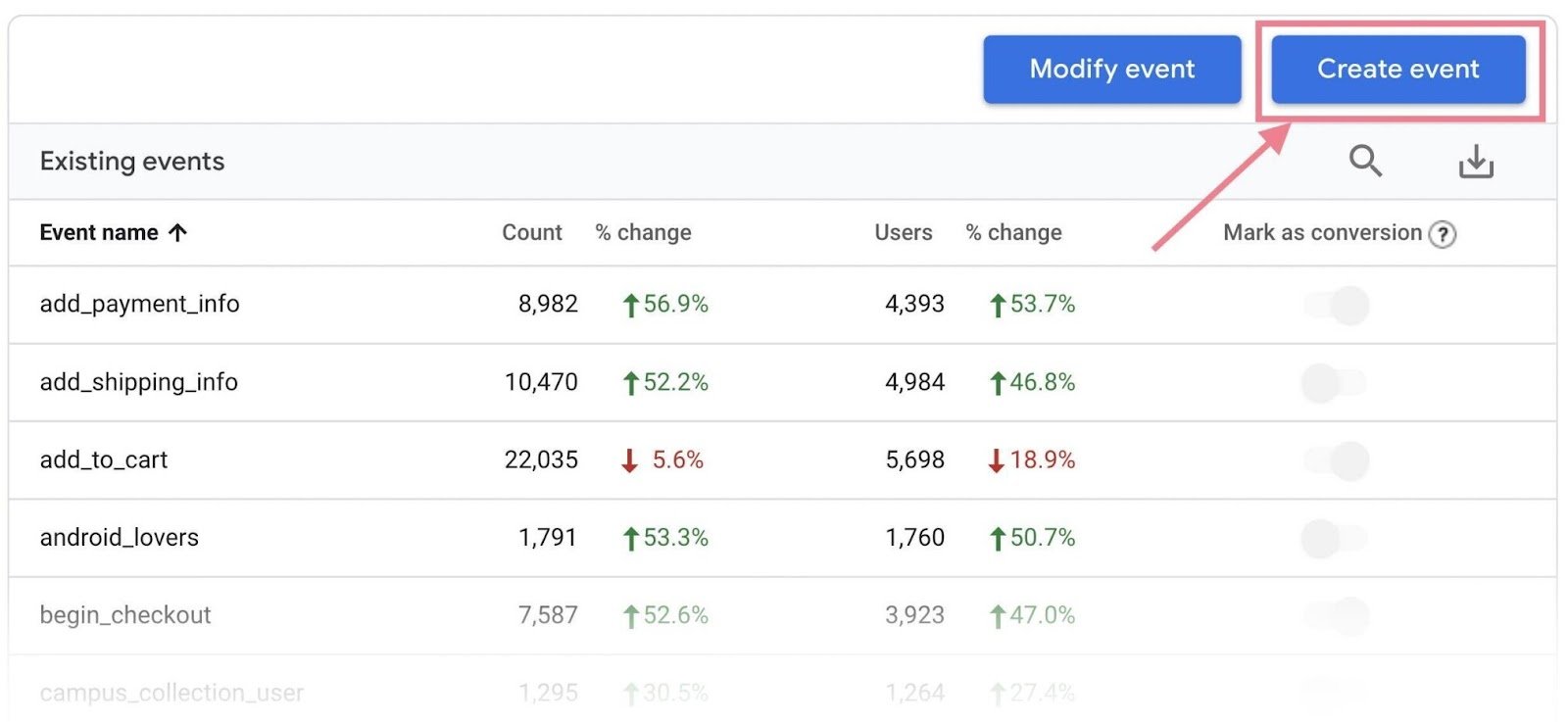Click the Create event button
This screenshot has height=722, width=1568.
click(1397, 69)
